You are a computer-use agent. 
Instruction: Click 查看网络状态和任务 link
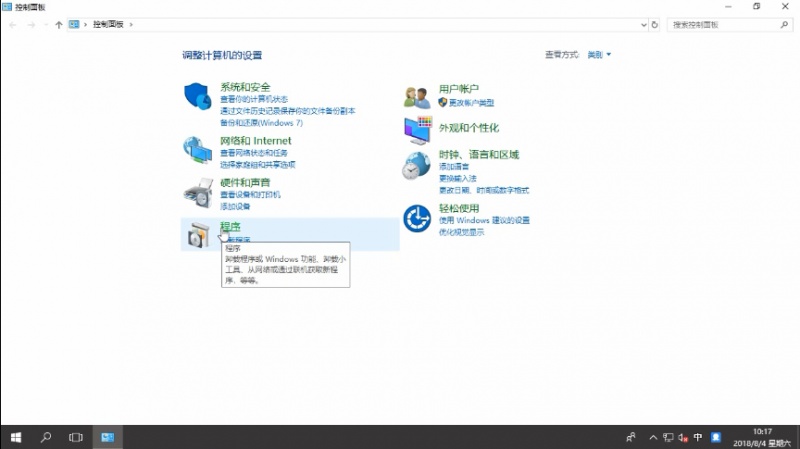click(x=254, y=153)
